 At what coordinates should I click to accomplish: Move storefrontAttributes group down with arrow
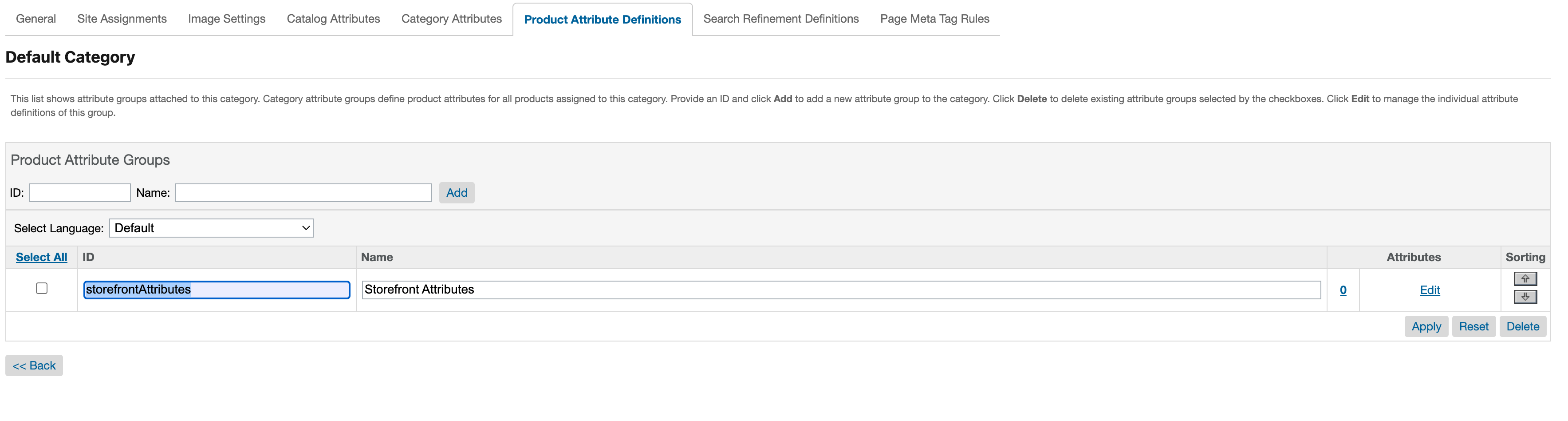pyautogui.click(x=1525, y=297)
